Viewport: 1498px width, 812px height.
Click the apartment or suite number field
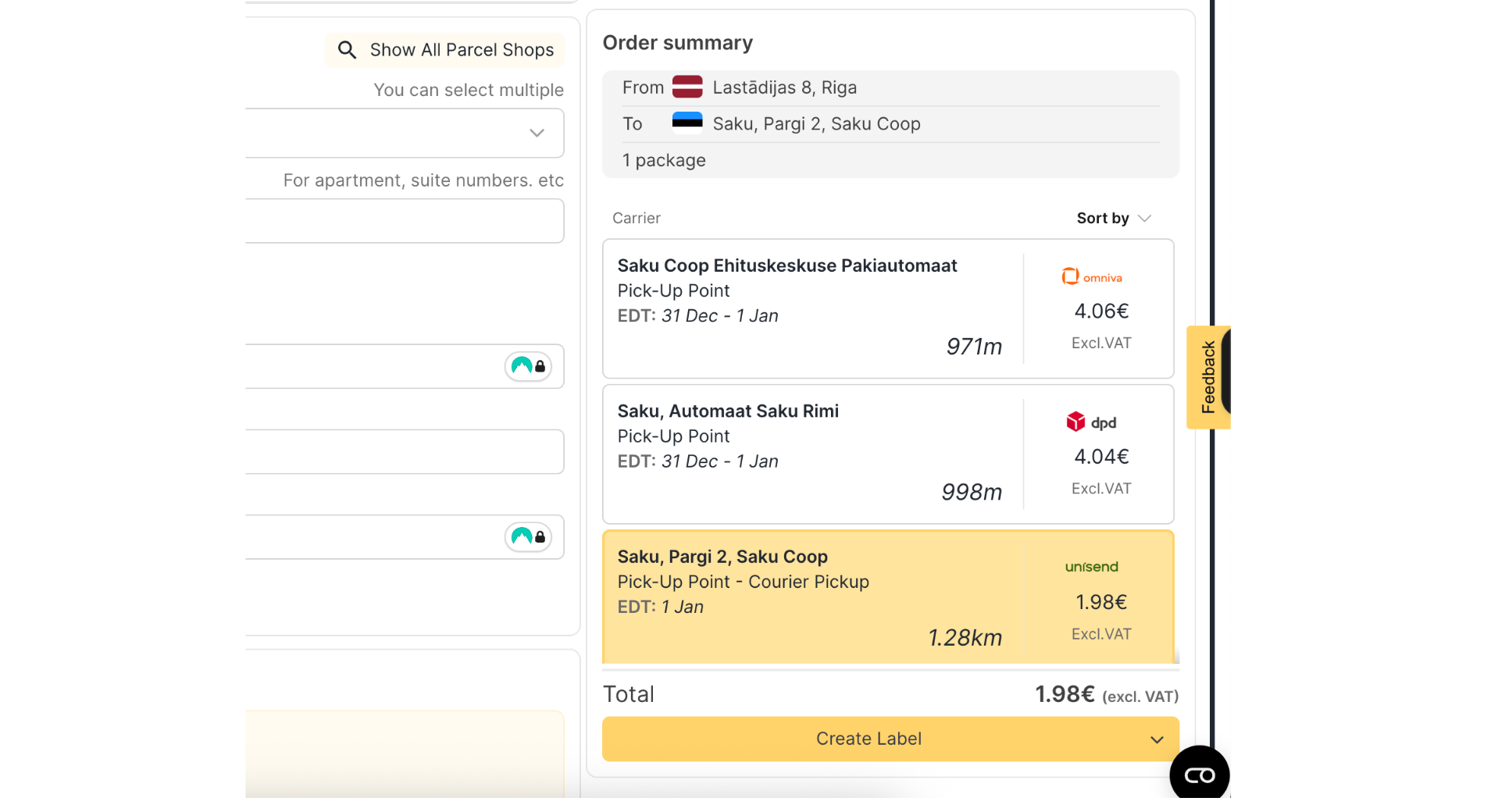click(405, 221)
